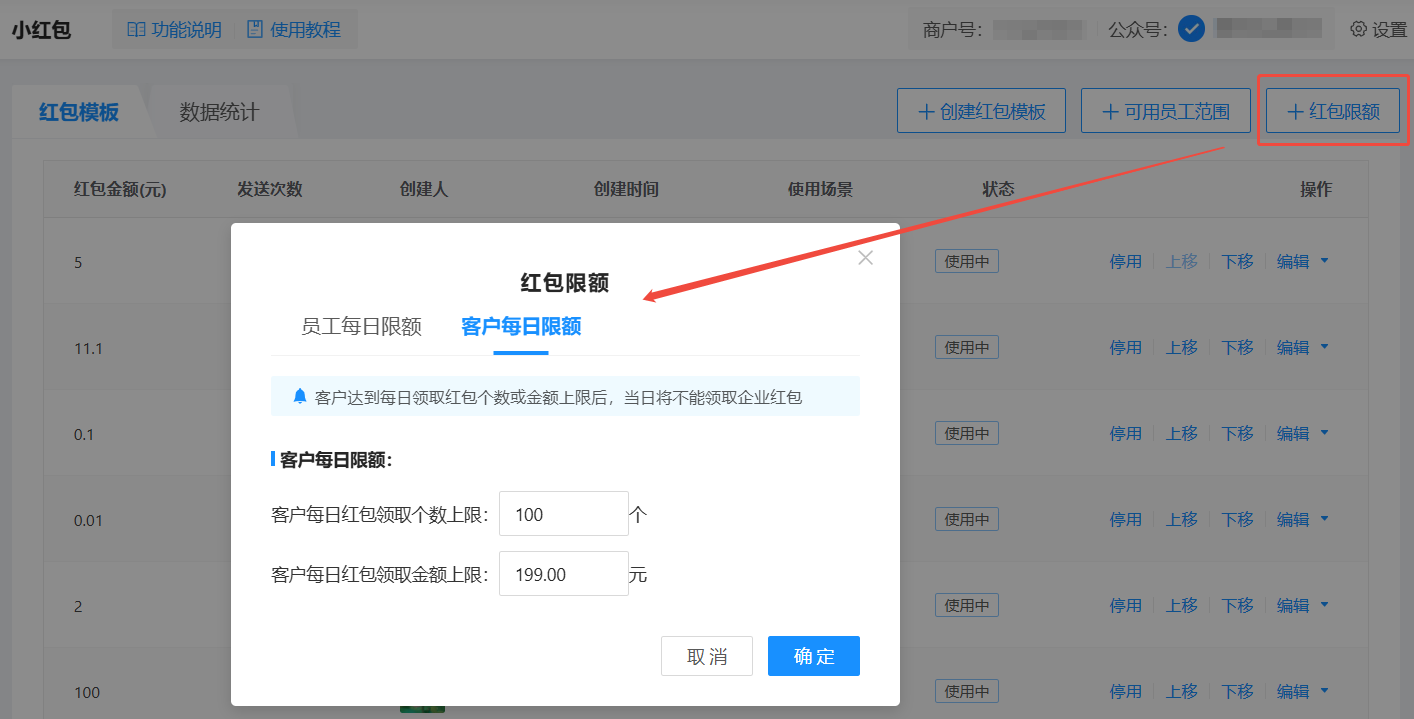This screenshot has width=1414, height=719.
Task: Open the 功能说明 book icon
Action: (x=136, y=30)
